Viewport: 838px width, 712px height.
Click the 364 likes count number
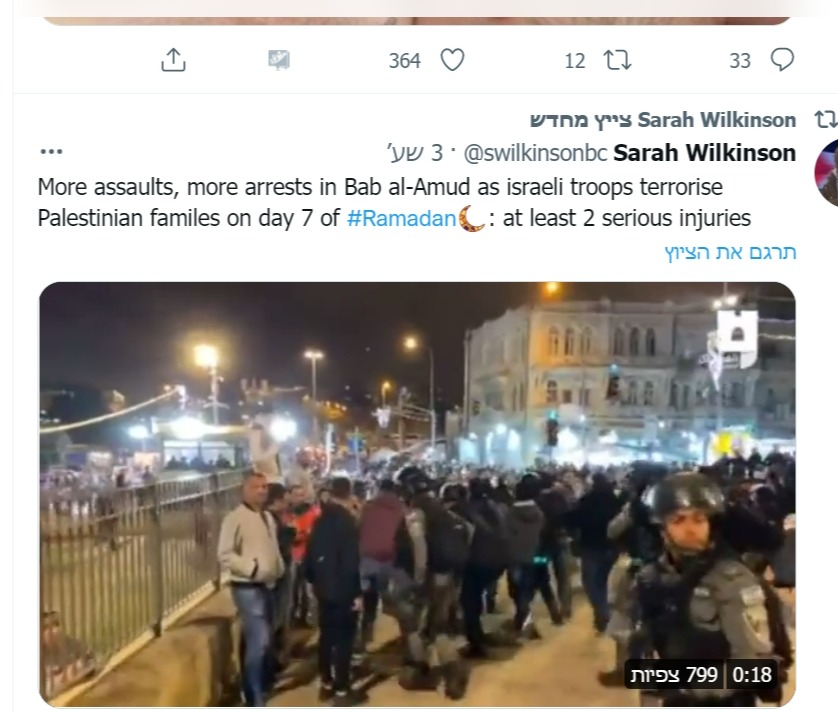405,60
